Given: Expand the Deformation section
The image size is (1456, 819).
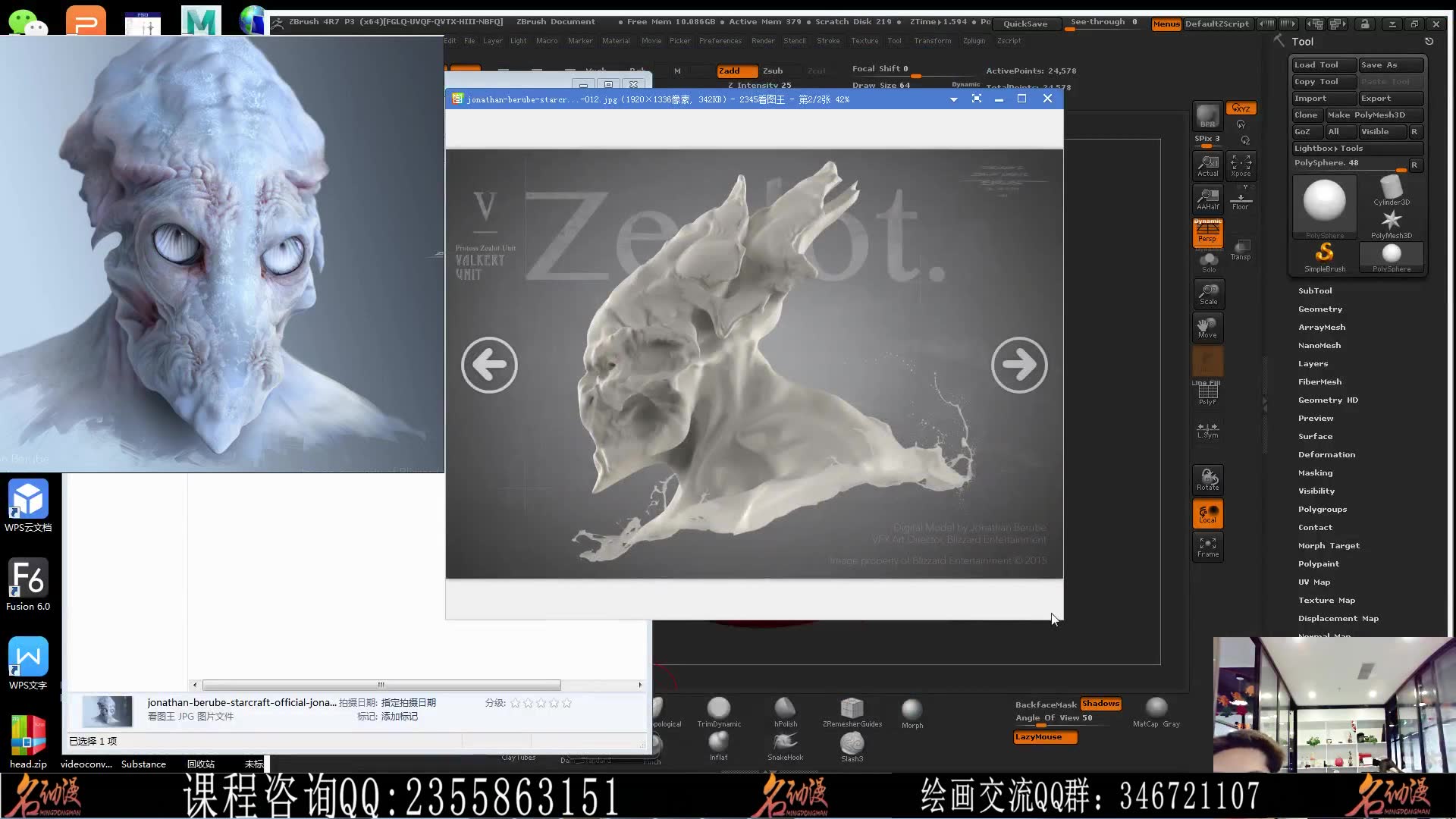Looking at the screenshot, I should coord(1326,455).
